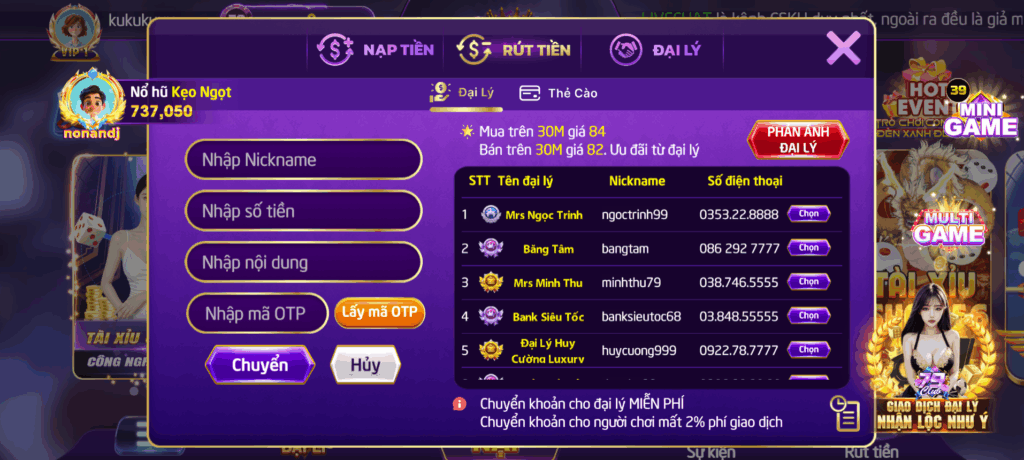
Task: Switch to the Rút Tiền tab
Action: click(513, 50)
